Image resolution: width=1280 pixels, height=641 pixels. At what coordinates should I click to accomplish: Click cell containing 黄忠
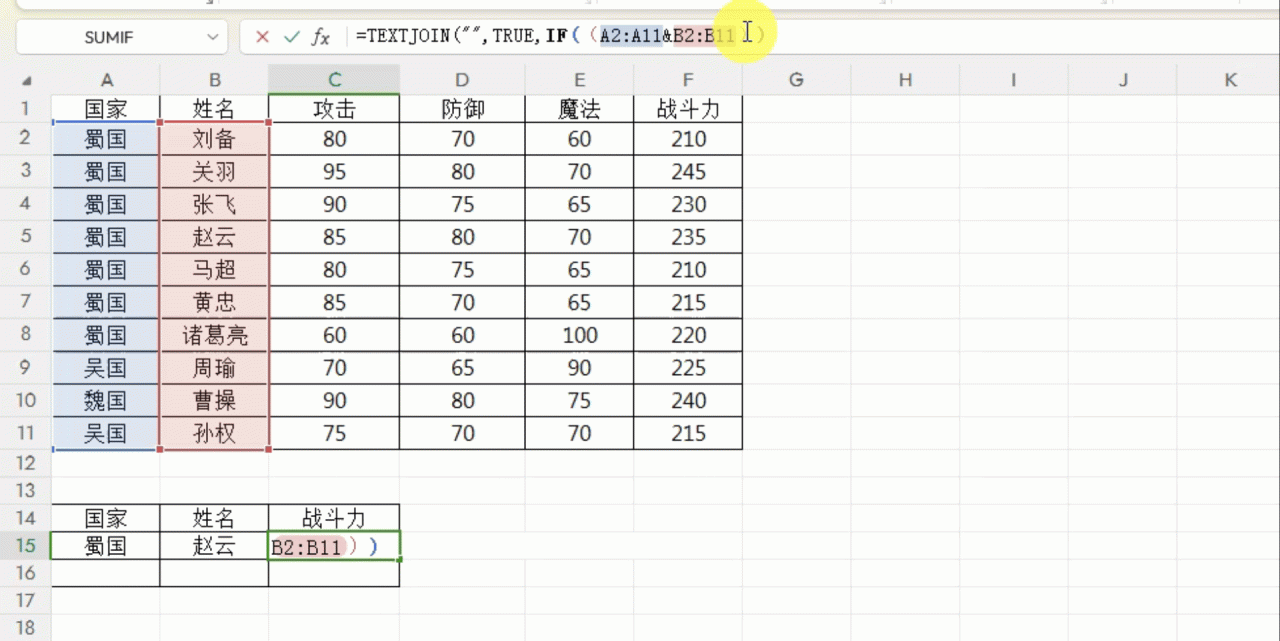click(x=214, y=302)
